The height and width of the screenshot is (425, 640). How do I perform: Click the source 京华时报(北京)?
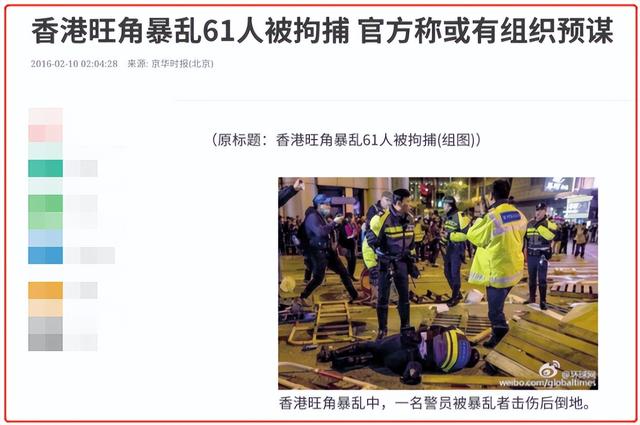coord(182,64)
